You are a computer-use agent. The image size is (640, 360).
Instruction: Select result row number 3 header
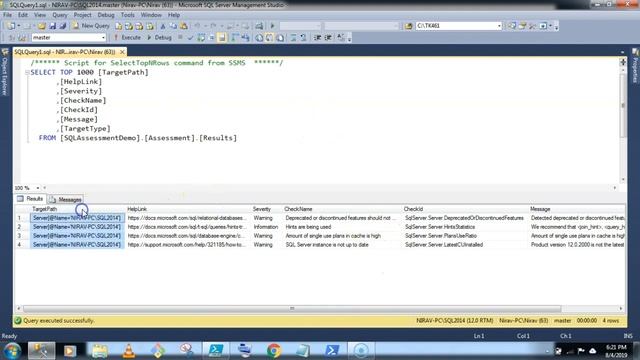click(x=22, y=236)
